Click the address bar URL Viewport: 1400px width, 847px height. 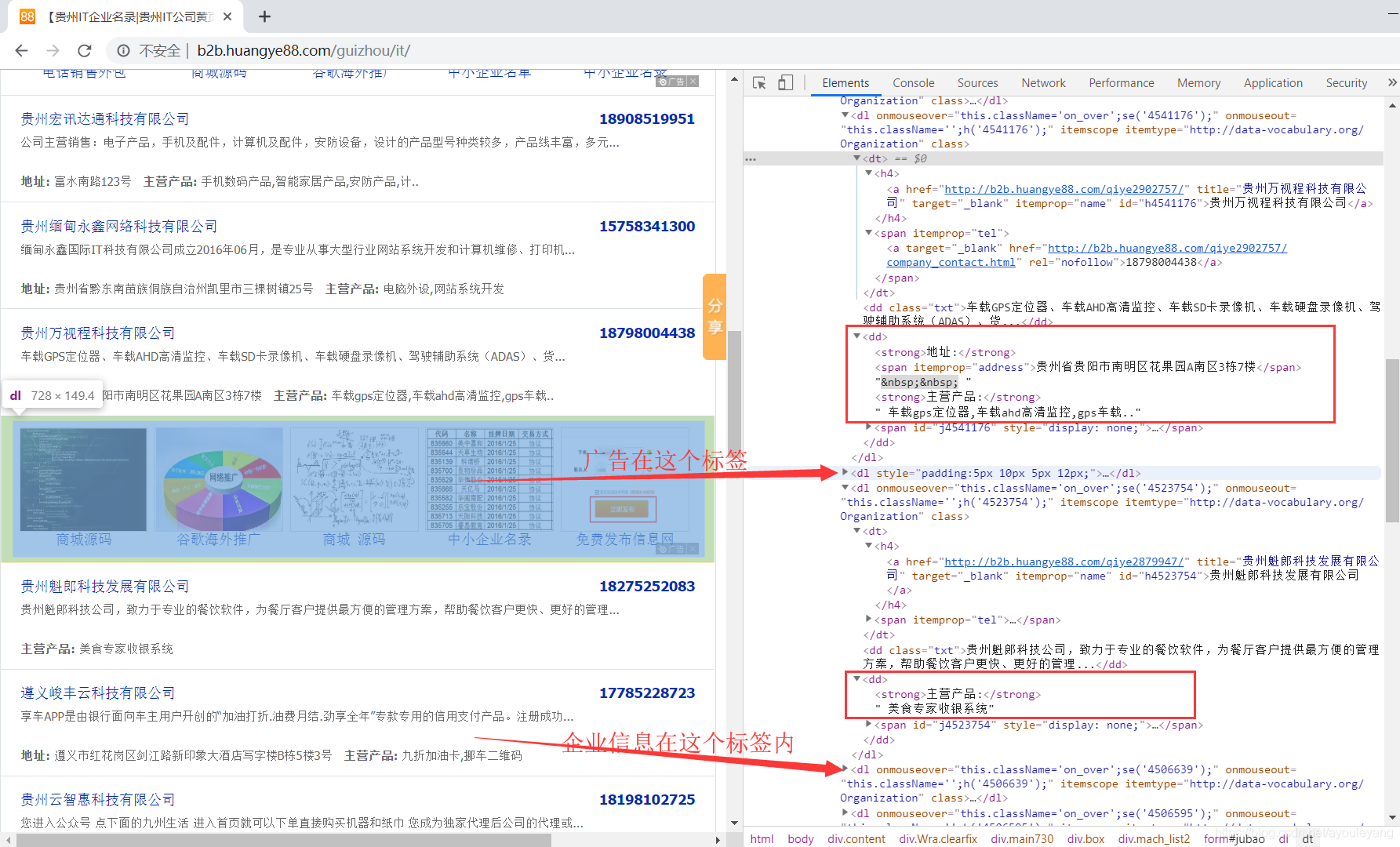(x=304, y=51)
